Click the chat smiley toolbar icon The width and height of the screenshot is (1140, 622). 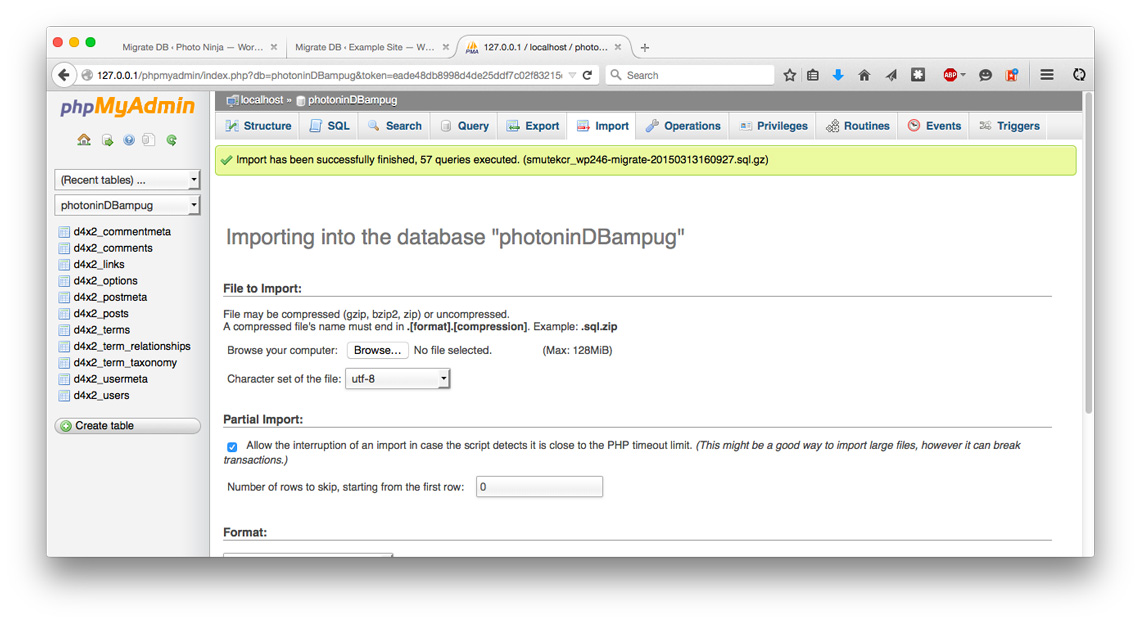[985, 75]
